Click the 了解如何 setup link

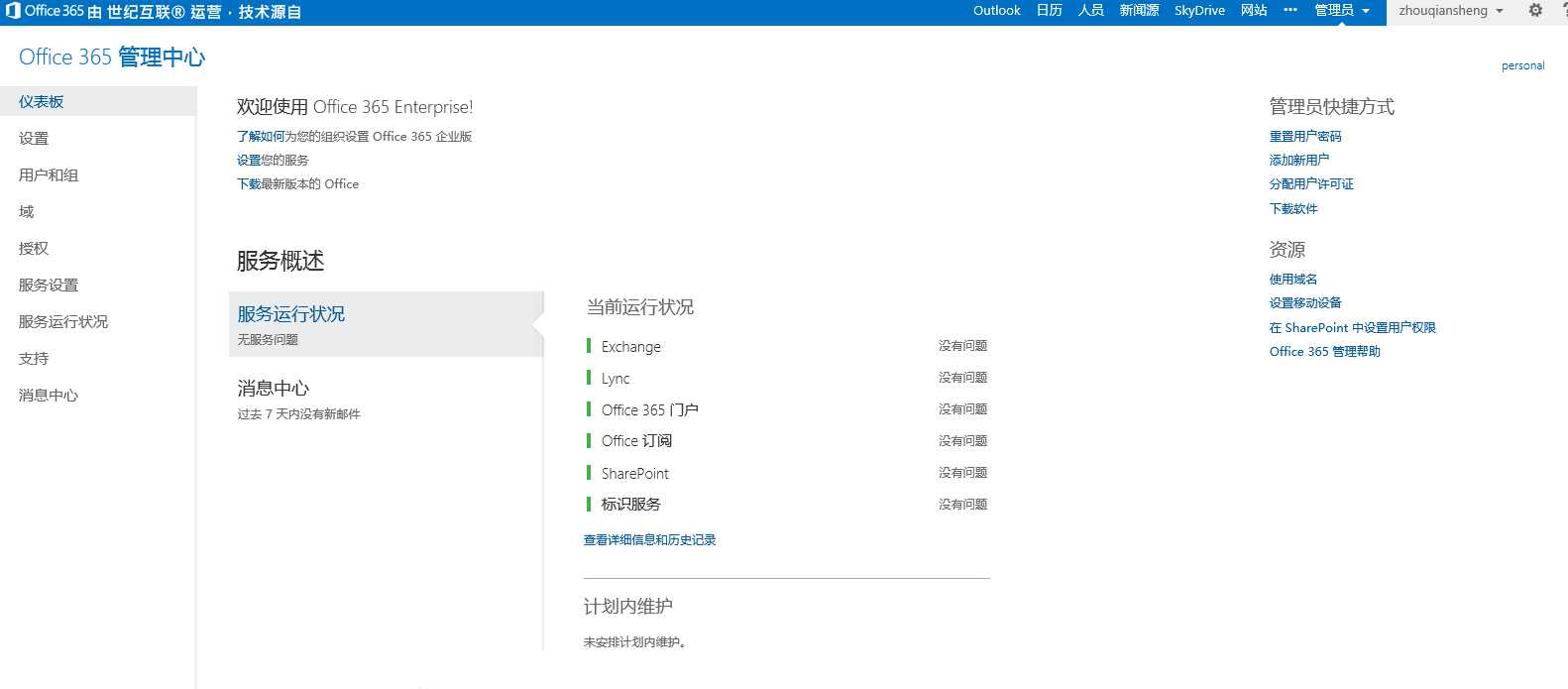pos(261,137)
